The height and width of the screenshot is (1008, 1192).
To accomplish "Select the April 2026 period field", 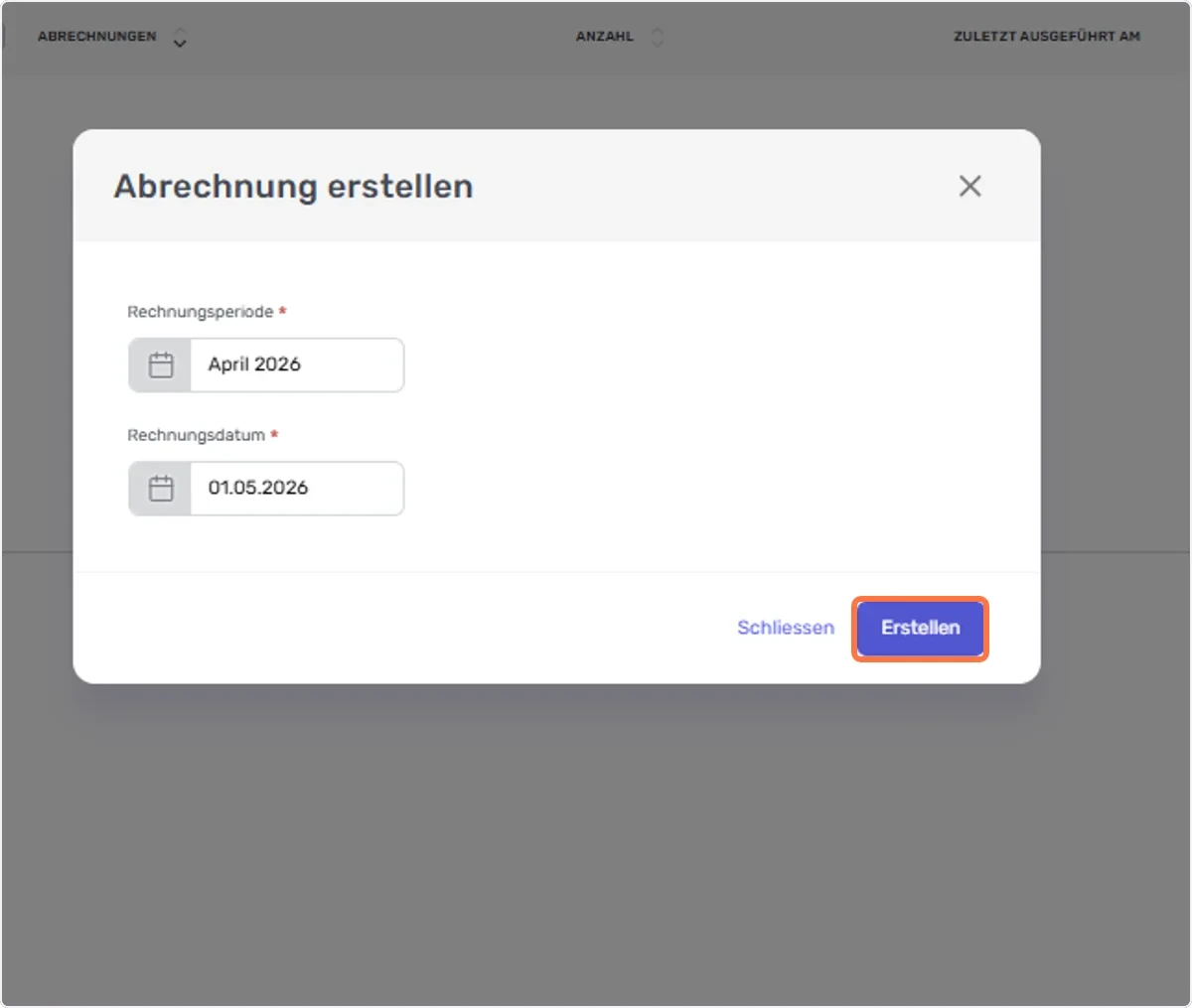I will [297, 364].
